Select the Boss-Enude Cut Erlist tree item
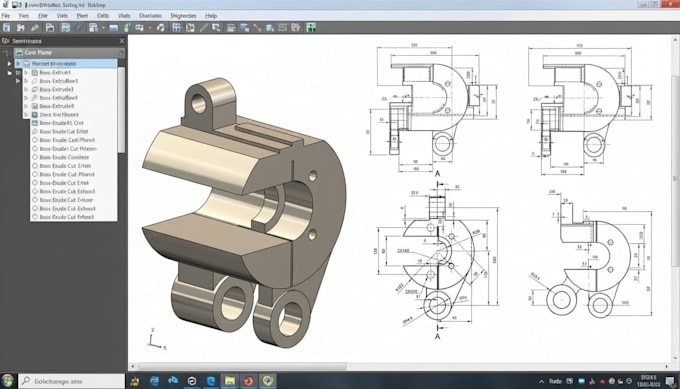 click(x=64, y=131)
